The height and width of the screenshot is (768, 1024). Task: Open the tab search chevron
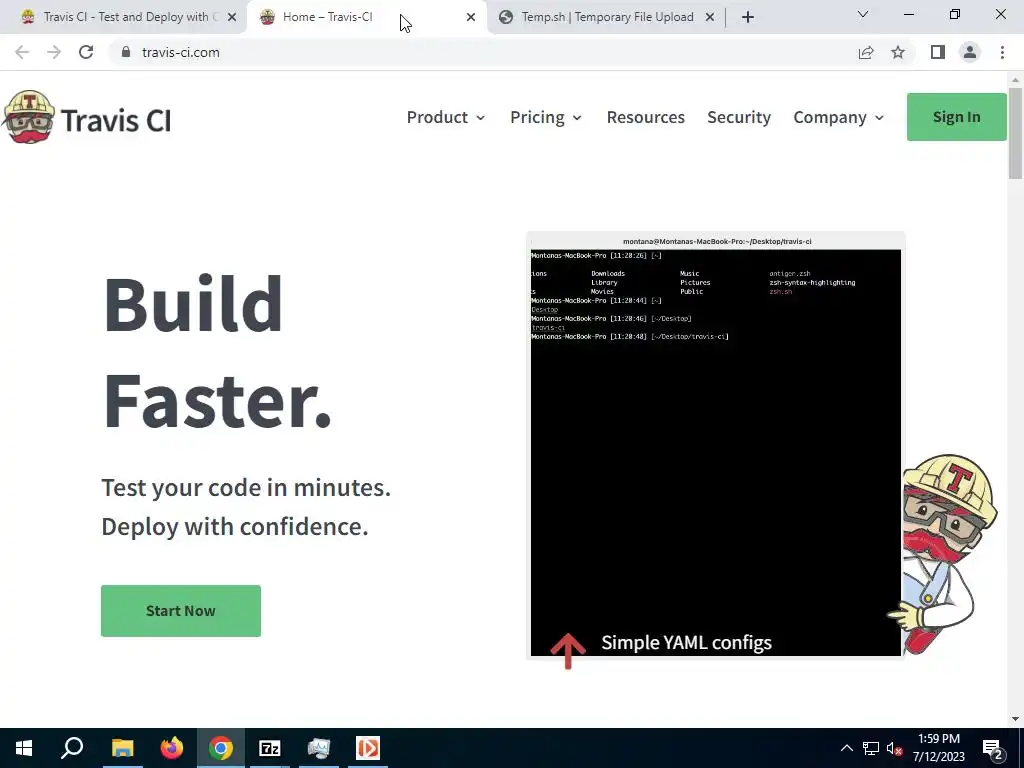[x=863, y=14]
